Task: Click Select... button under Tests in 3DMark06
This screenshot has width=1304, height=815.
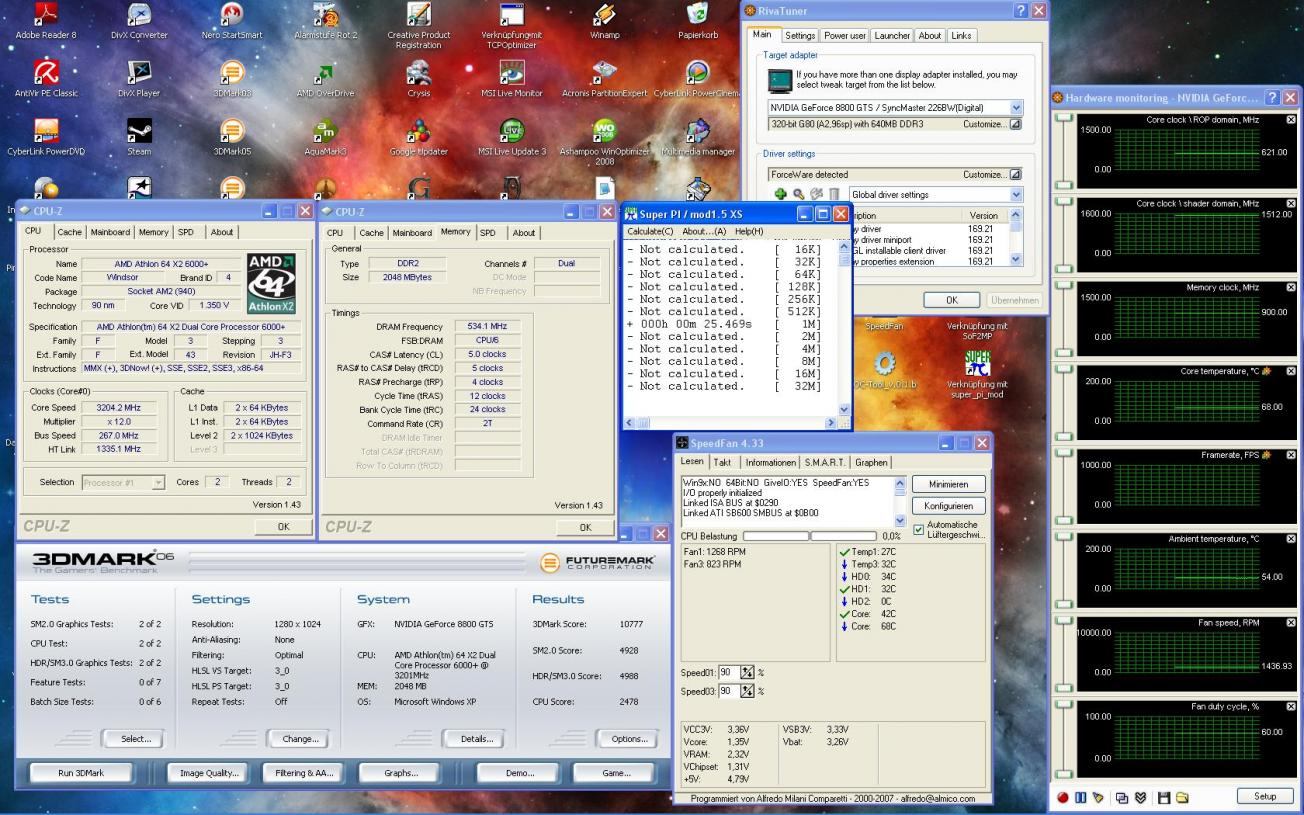Action: point(134,739)
